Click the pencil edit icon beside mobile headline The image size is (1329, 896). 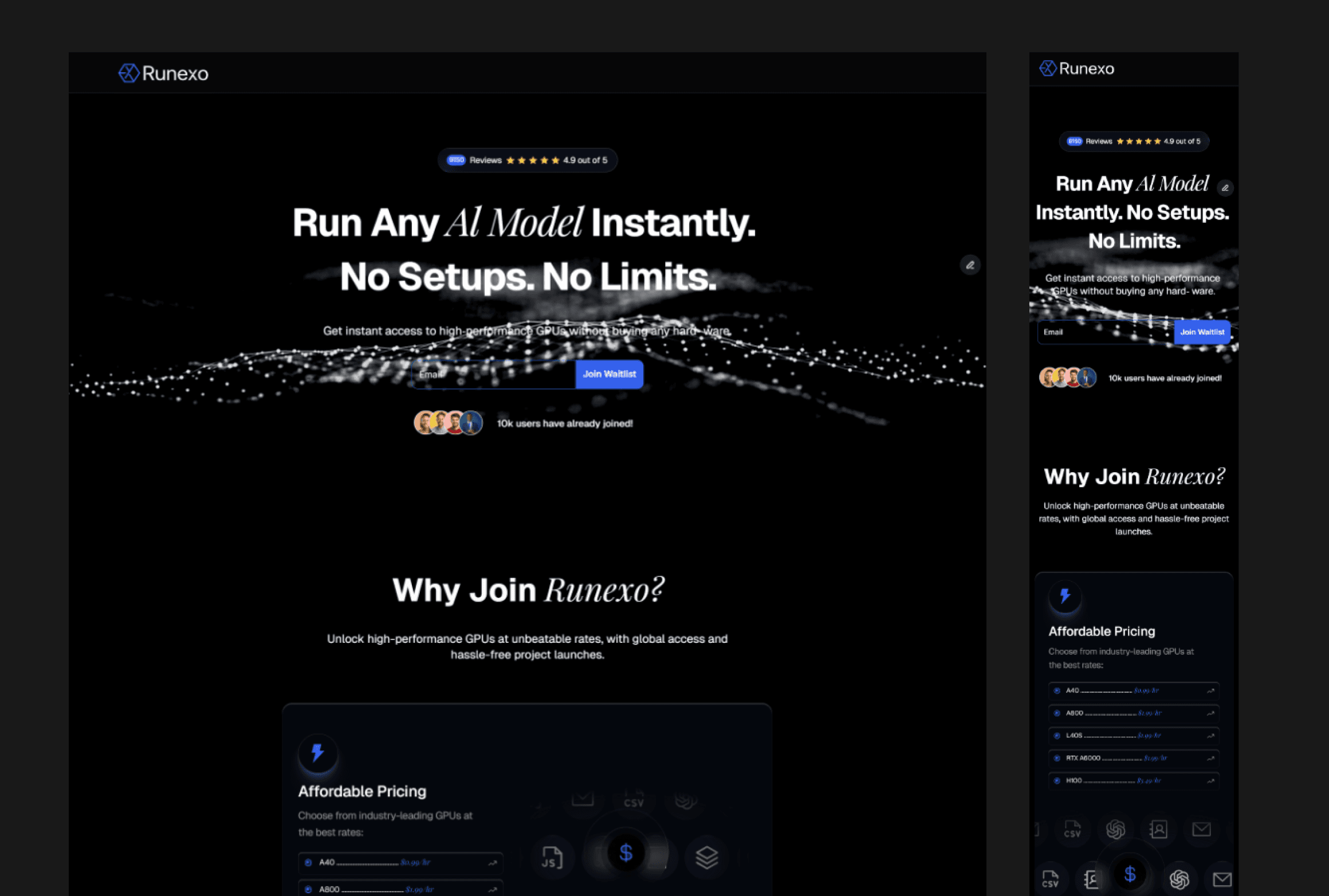click(x=1225, y=188)
